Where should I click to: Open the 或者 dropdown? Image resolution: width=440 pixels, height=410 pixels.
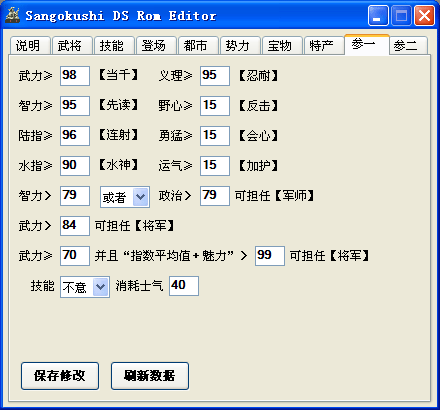click(x=125, y=197)
